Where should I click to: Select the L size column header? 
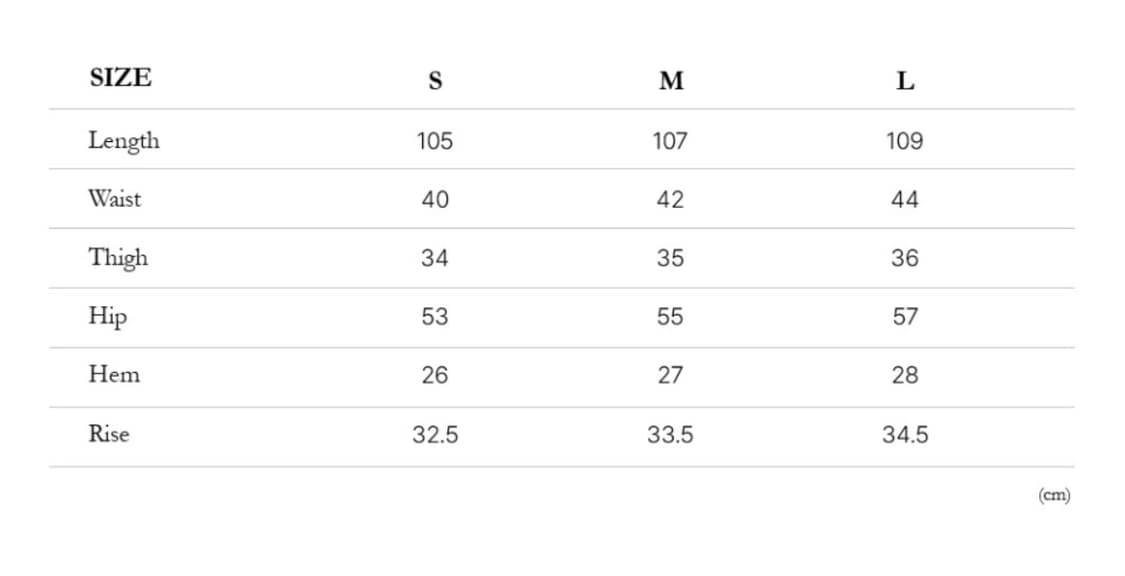(905, 82)
